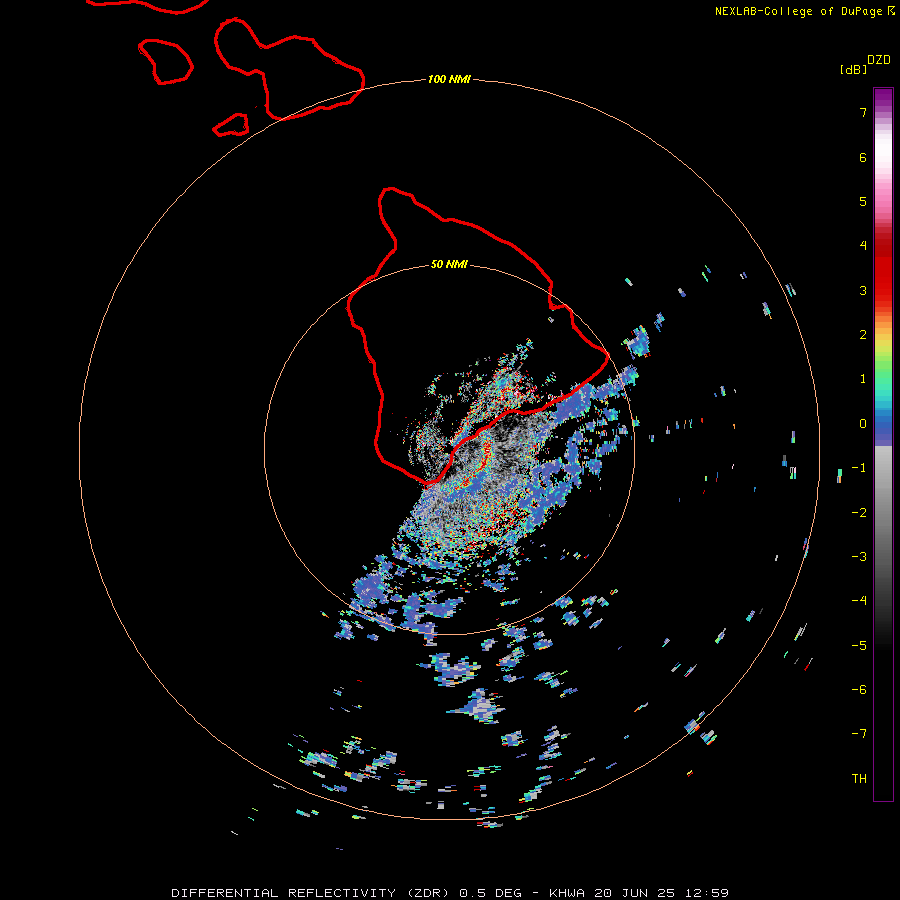Click the 6 dB label on the scale

click(863, 157)
